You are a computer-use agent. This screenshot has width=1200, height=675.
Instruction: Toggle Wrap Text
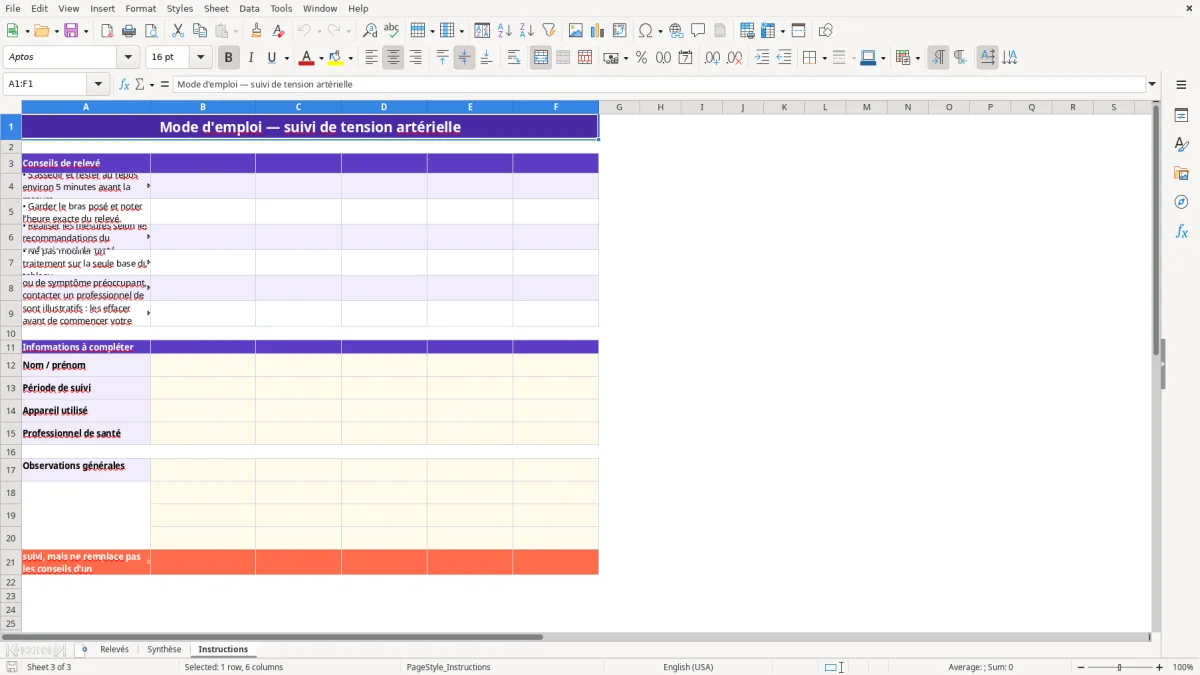click(x=514, y=58)
